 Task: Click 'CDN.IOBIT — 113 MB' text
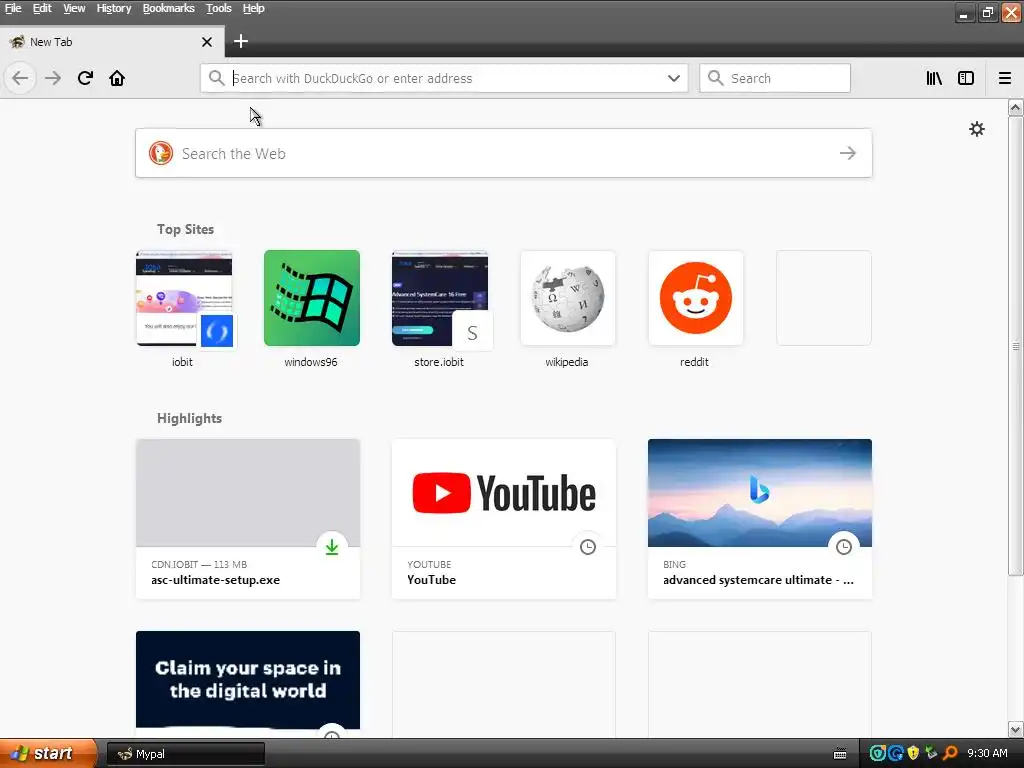tap(199, 564)
